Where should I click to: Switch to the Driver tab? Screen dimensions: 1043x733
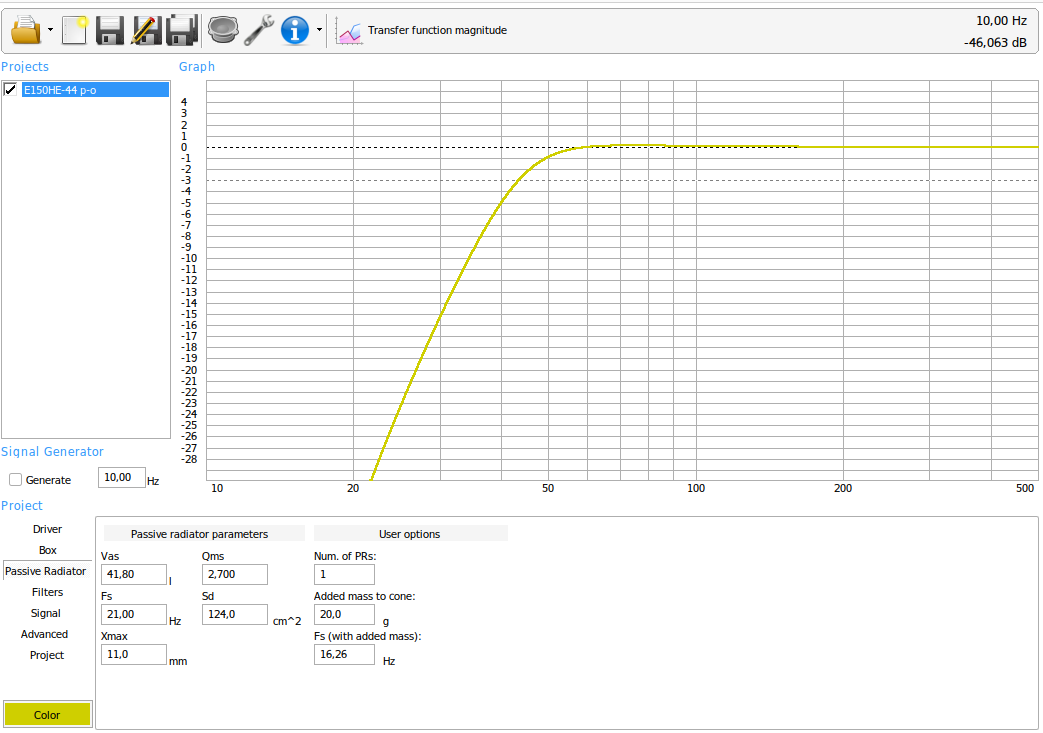coord(47,529)
